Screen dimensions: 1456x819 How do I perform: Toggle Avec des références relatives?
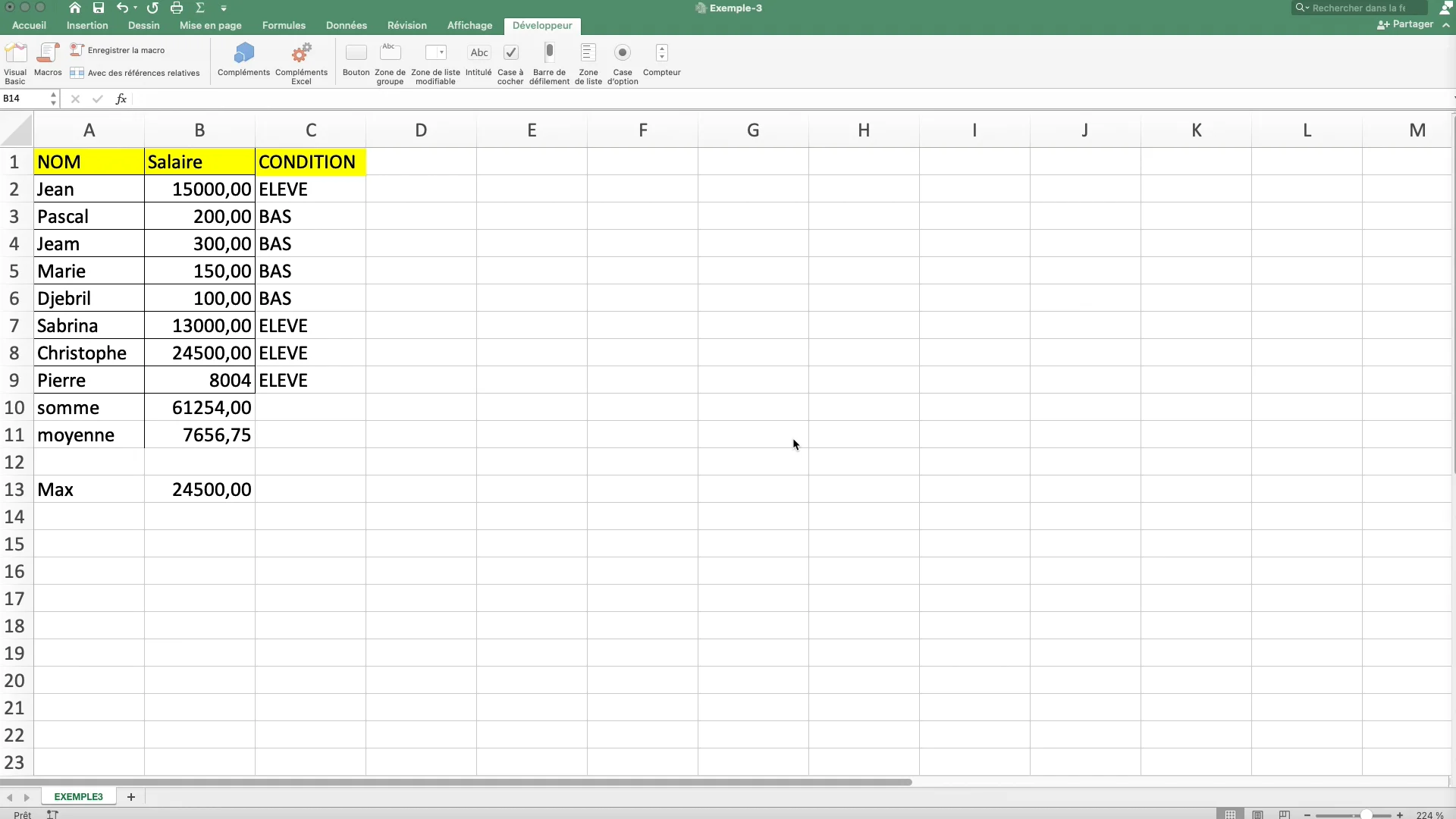[135, 74]
